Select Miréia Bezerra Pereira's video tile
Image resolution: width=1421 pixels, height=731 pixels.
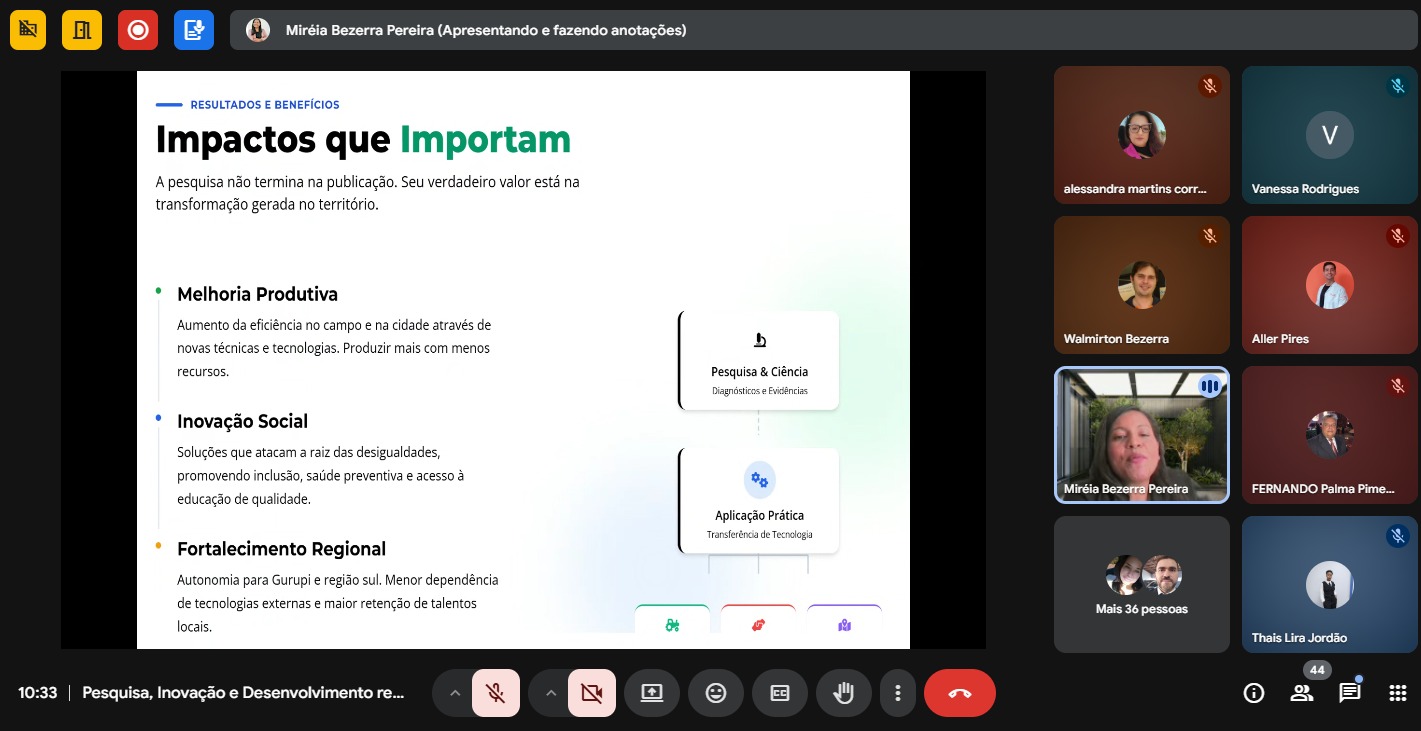[x=1141, y=435]
